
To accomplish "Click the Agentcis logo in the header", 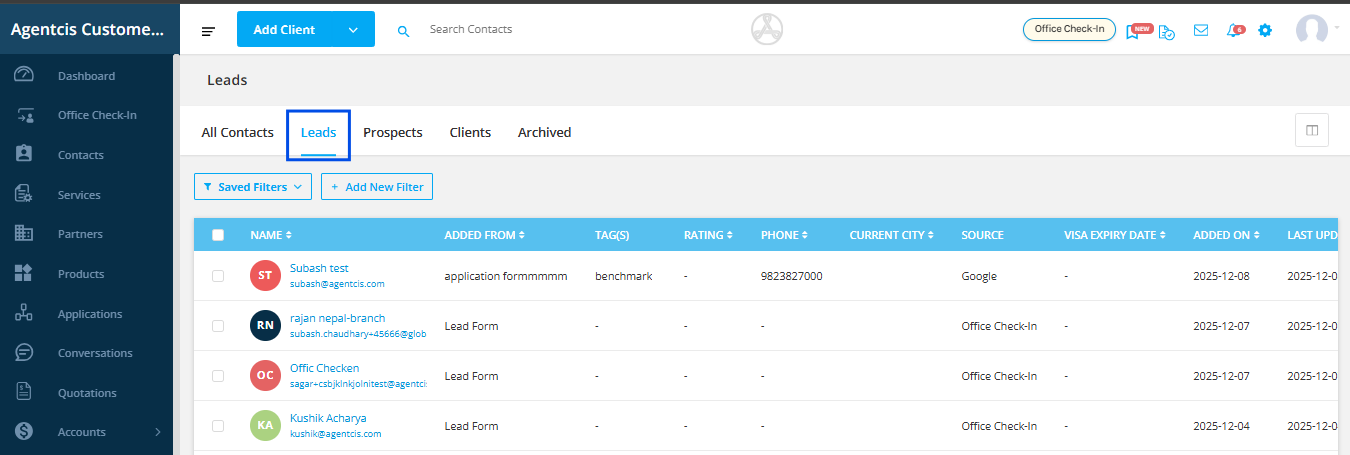I will click(768, 29).
